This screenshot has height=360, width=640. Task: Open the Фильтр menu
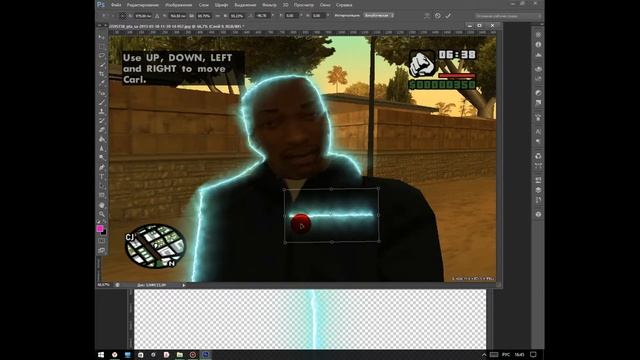tap(269, 5)
